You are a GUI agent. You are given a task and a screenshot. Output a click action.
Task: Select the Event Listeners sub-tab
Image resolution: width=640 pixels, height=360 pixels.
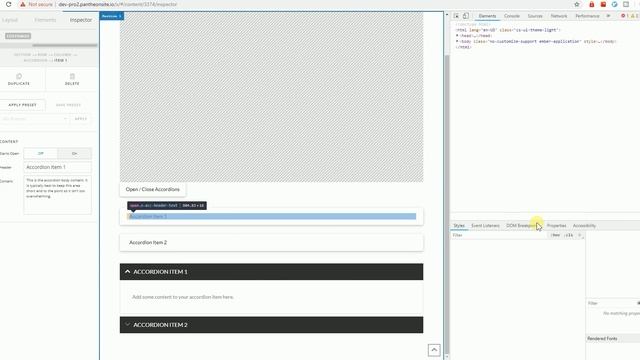click(485, 226)
